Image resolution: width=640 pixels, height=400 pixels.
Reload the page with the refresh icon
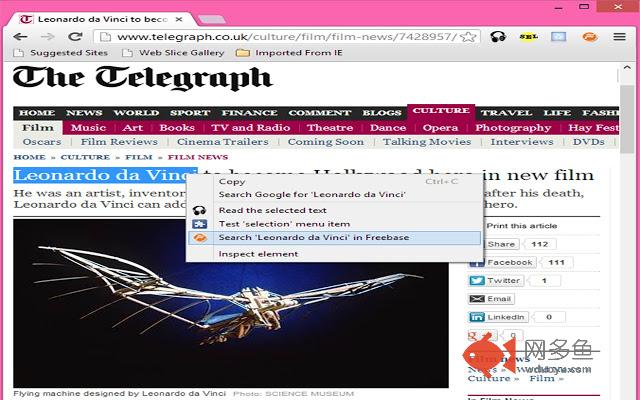point(74,37)
